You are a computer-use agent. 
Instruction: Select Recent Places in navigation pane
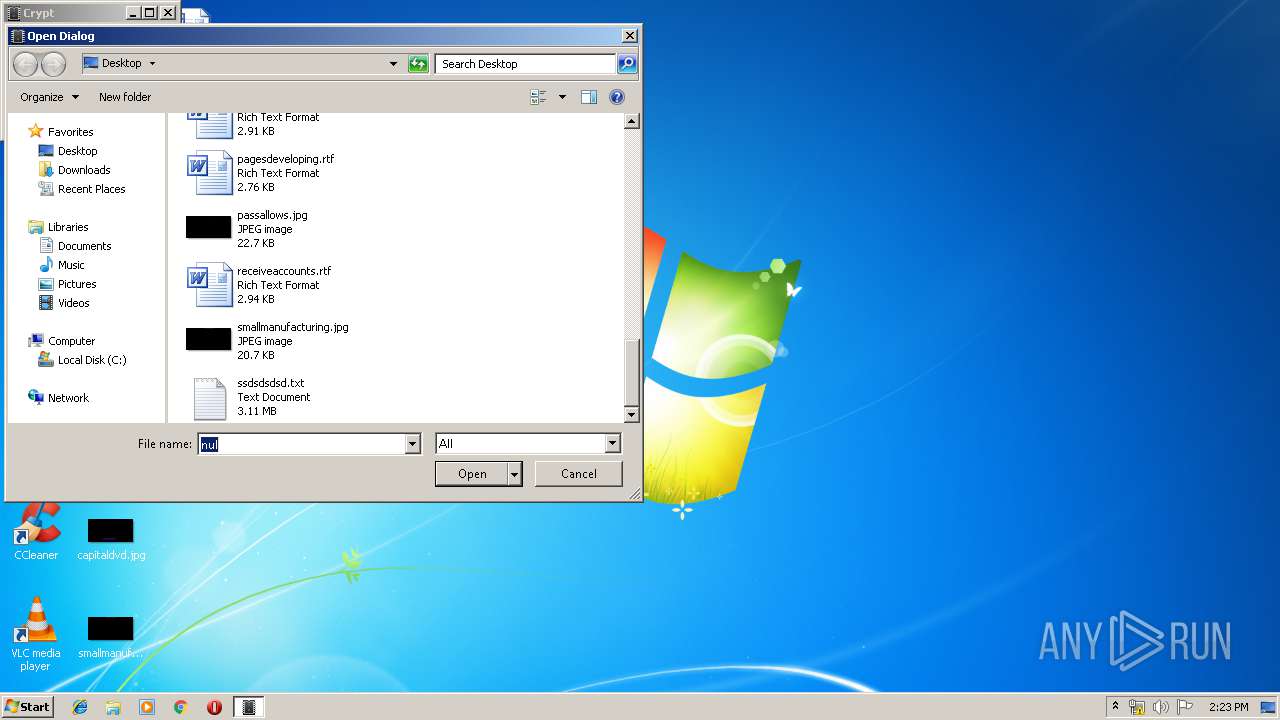pyautogui.click(x=82, y=189)
